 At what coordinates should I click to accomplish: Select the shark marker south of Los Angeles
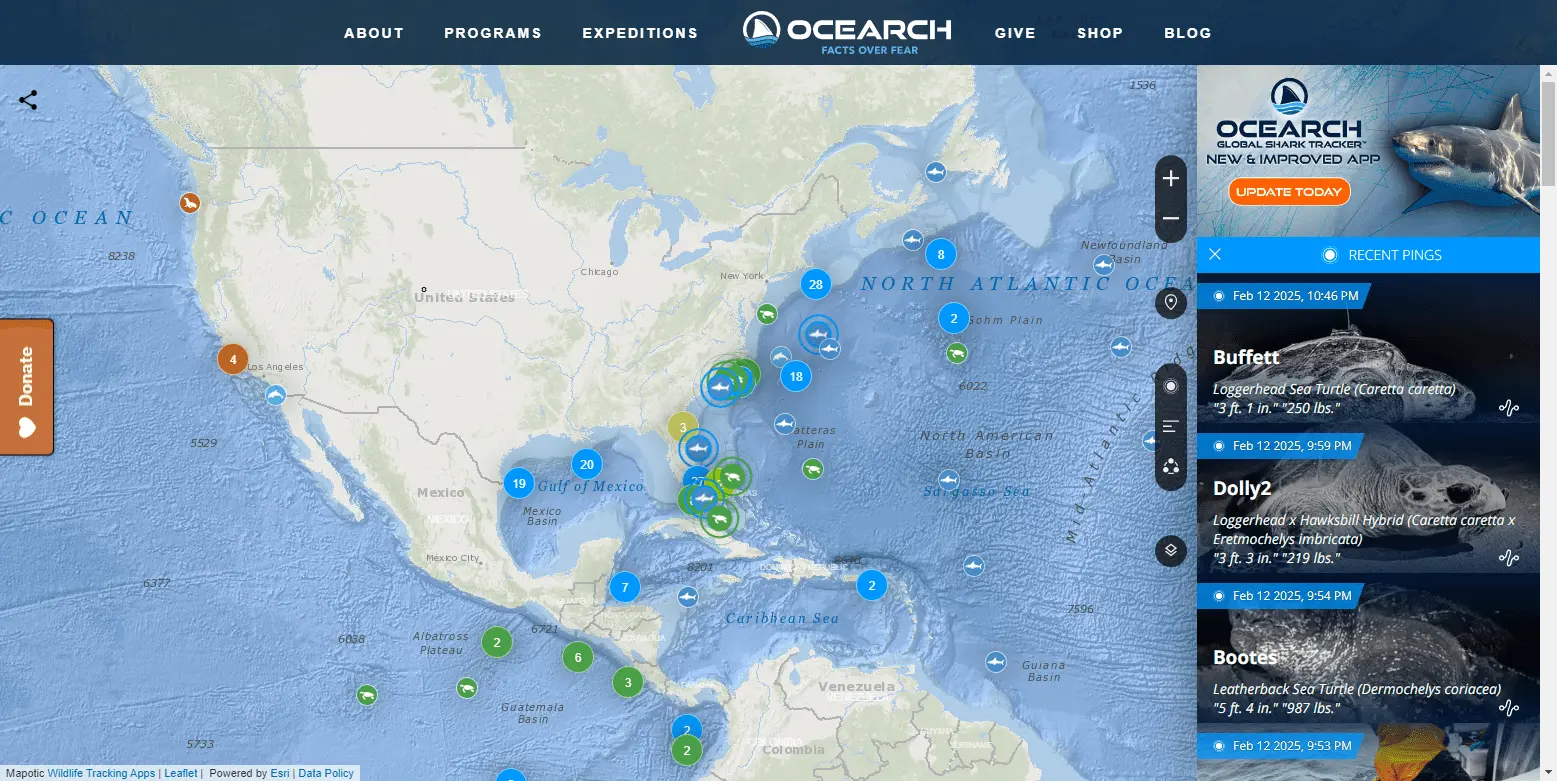tap(276, 395)
